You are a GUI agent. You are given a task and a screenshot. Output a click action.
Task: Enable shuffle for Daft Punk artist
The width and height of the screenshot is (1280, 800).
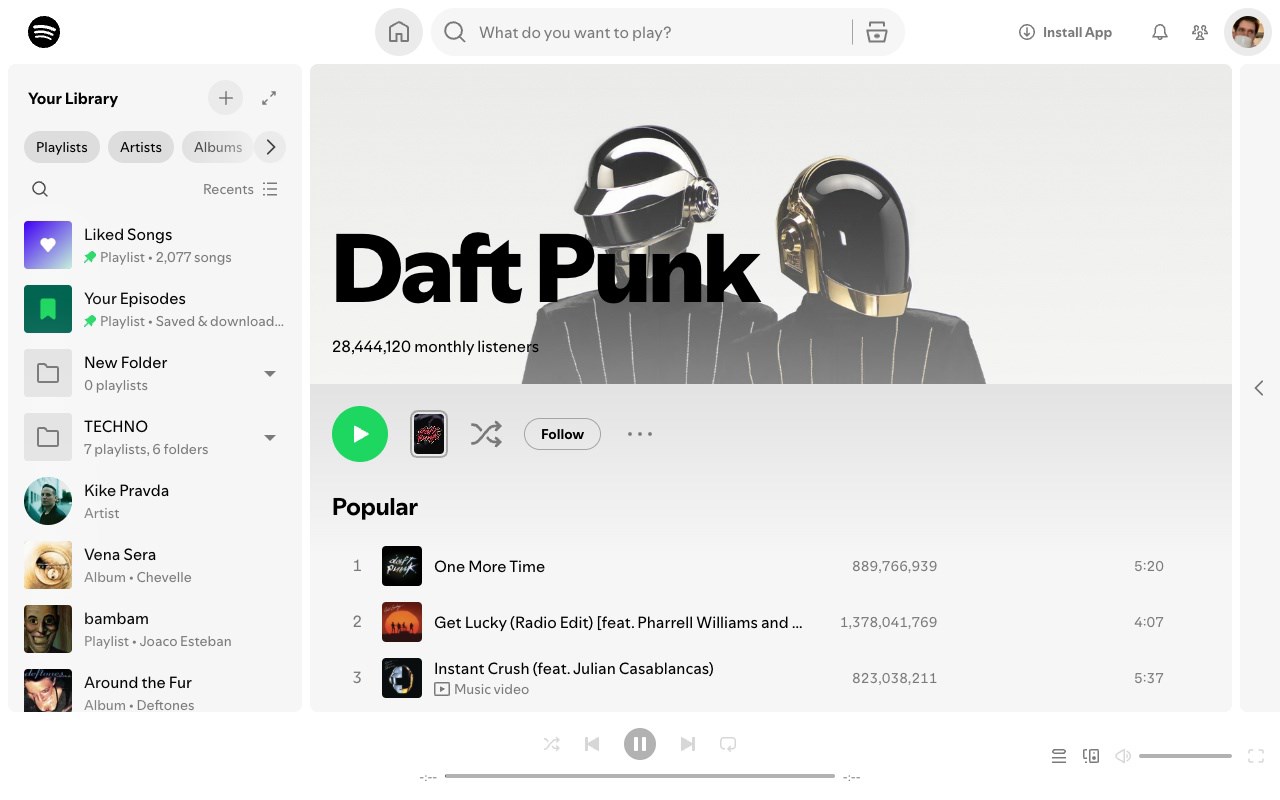486,434
